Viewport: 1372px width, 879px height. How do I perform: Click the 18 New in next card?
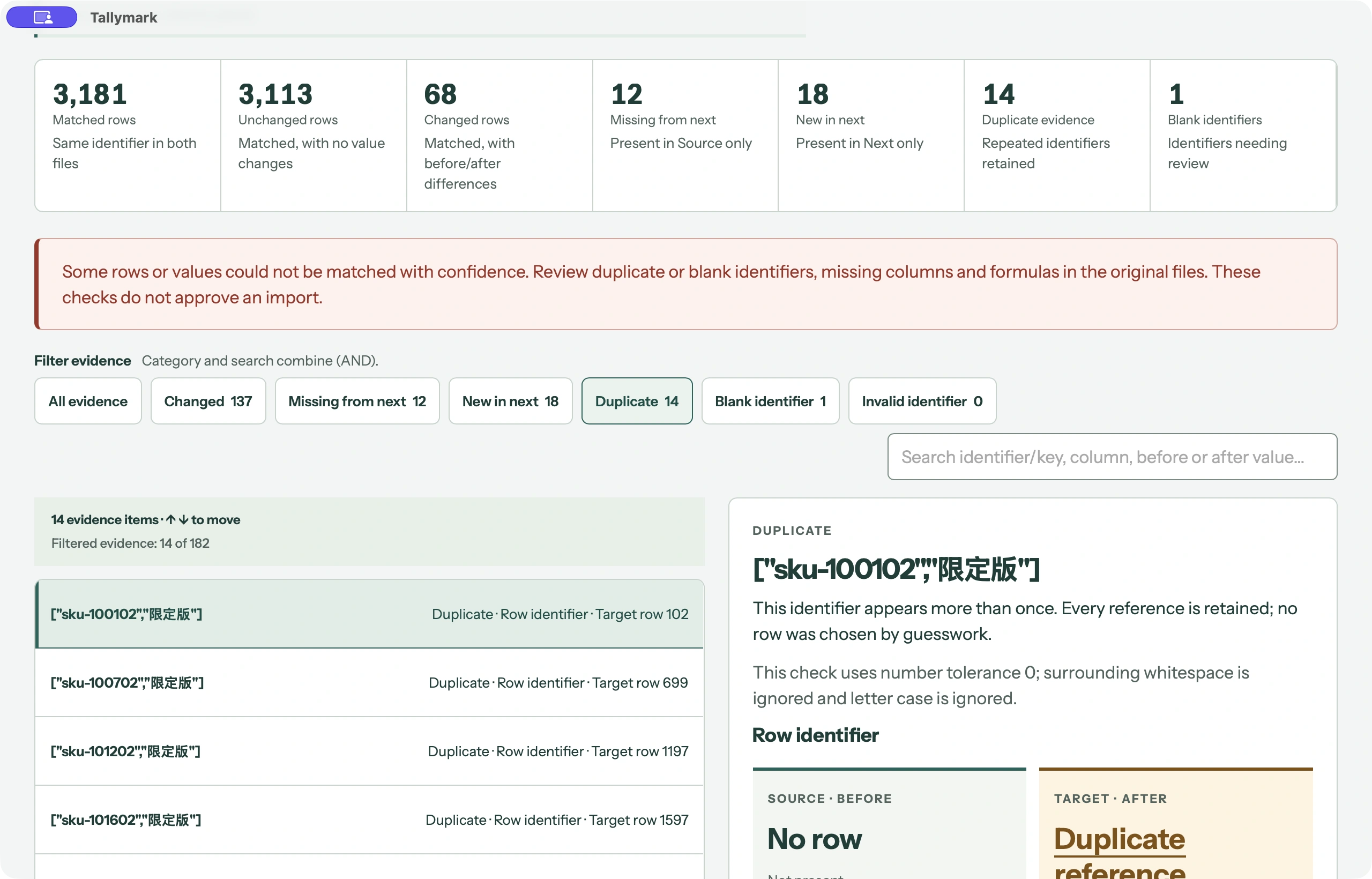(871, 136)
